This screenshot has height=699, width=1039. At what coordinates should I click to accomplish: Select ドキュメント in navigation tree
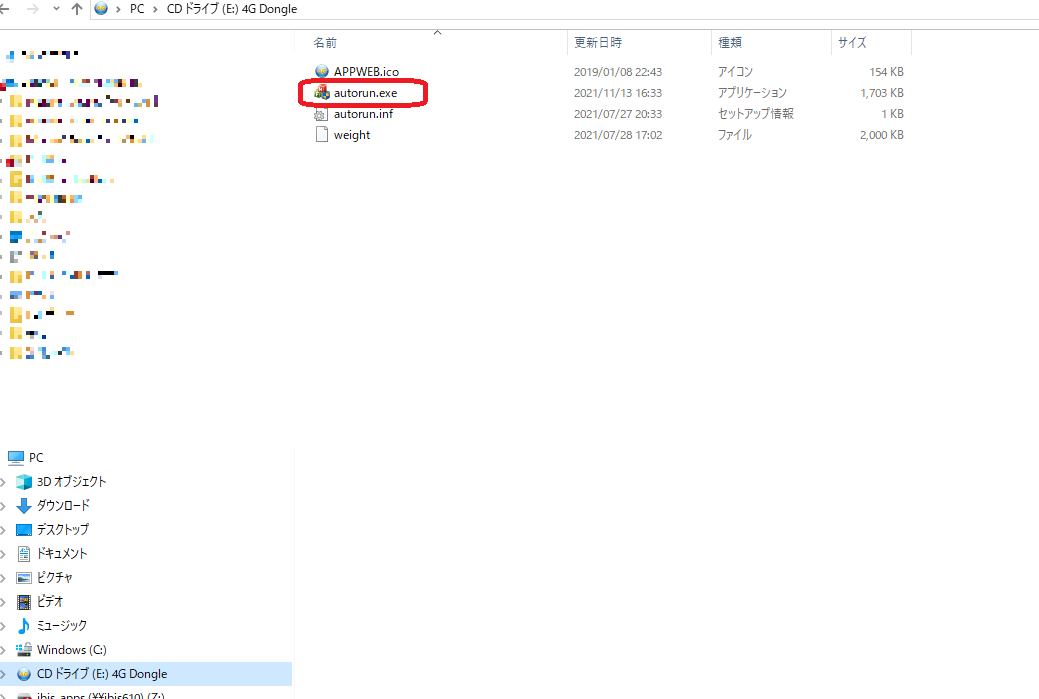(62, 553)
